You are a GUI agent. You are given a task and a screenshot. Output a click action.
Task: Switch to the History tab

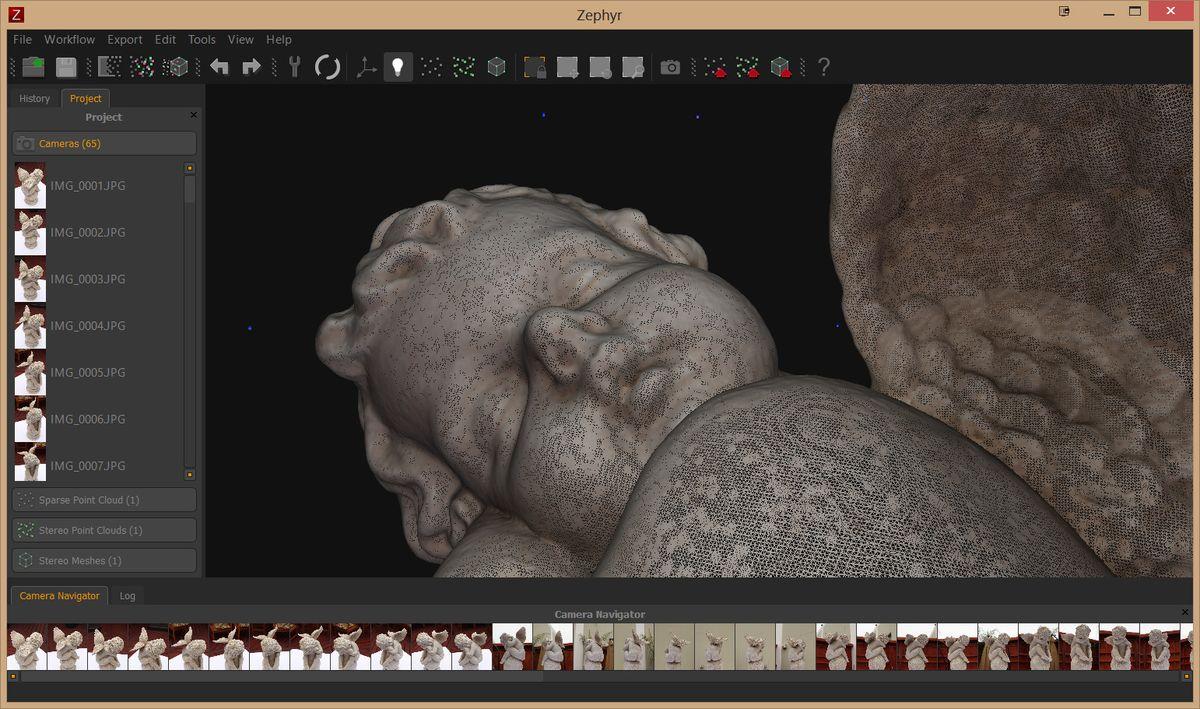point(34,98)
